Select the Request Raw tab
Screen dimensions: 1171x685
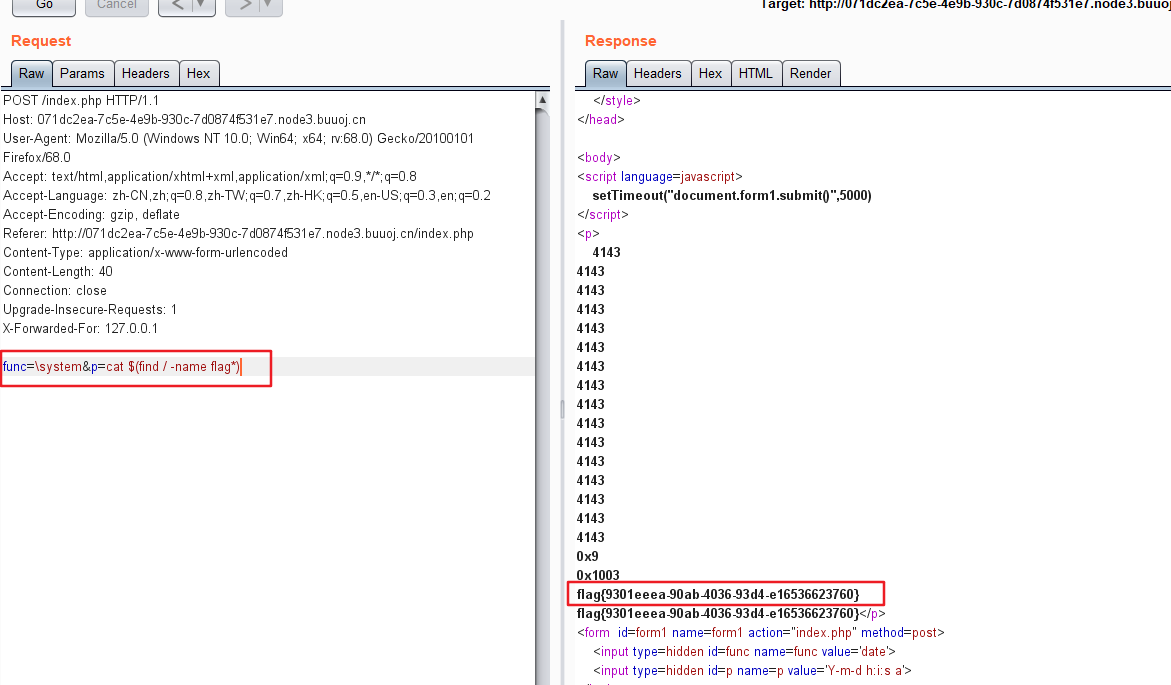click(31, 73)
